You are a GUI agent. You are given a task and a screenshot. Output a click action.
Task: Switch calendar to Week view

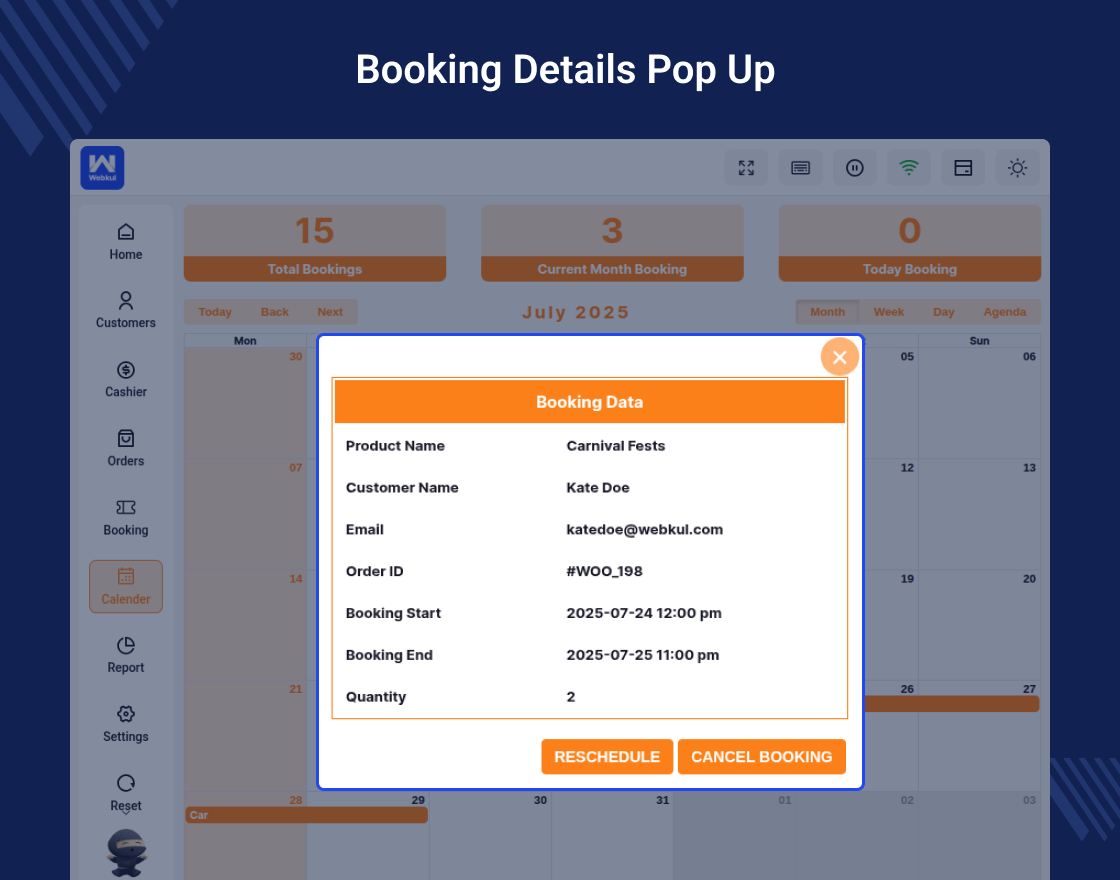tap(888, 312)
